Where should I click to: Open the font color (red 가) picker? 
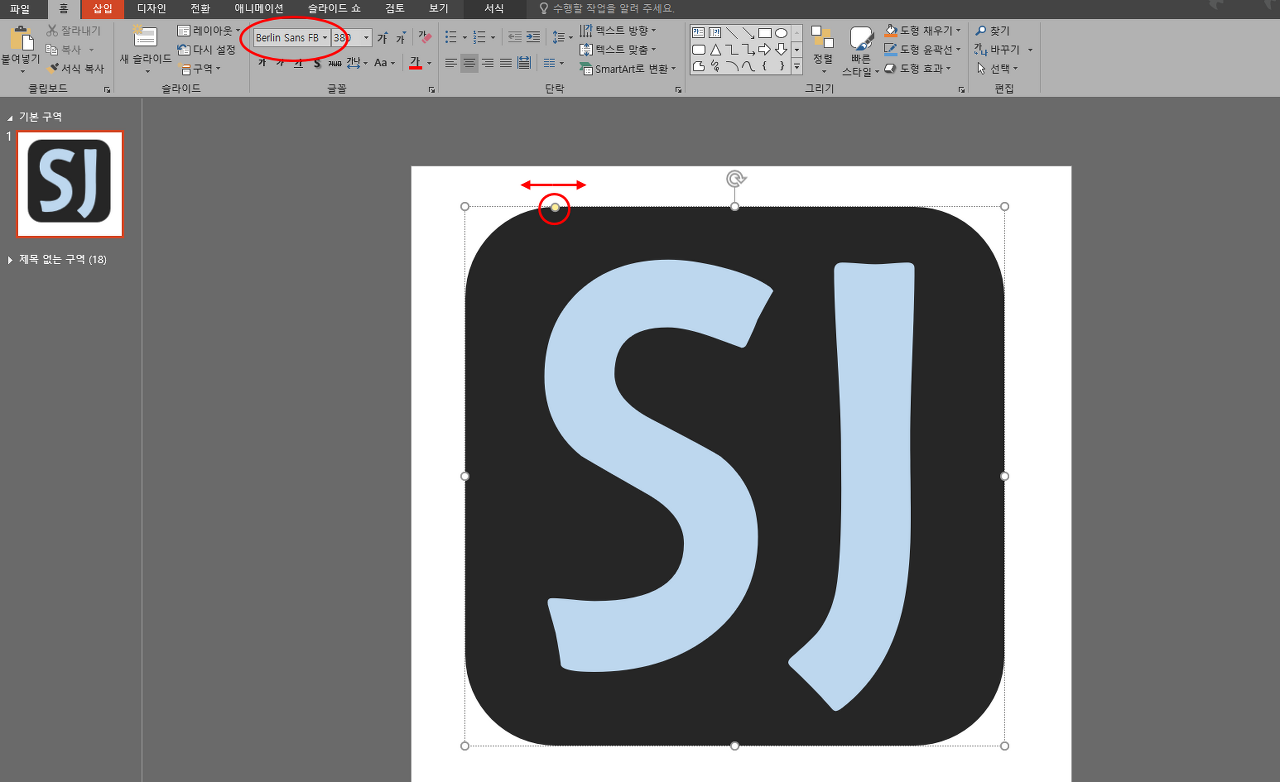pos(416,63)
